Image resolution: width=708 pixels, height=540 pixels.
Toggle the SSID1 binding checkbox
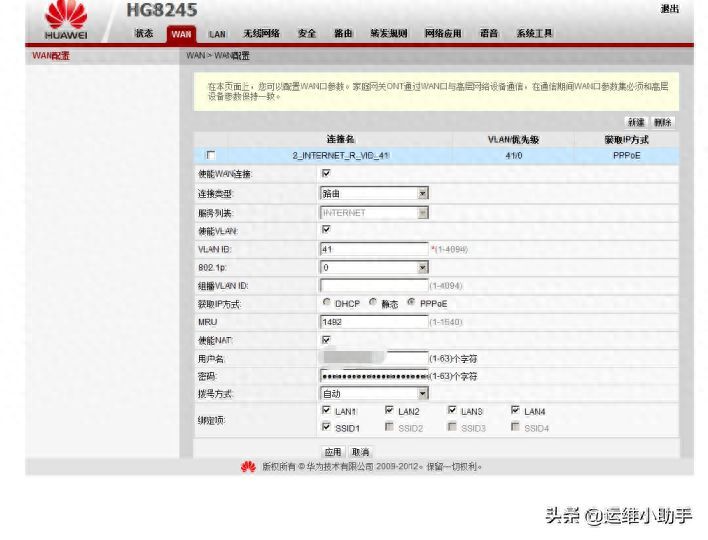coord(326,427)
